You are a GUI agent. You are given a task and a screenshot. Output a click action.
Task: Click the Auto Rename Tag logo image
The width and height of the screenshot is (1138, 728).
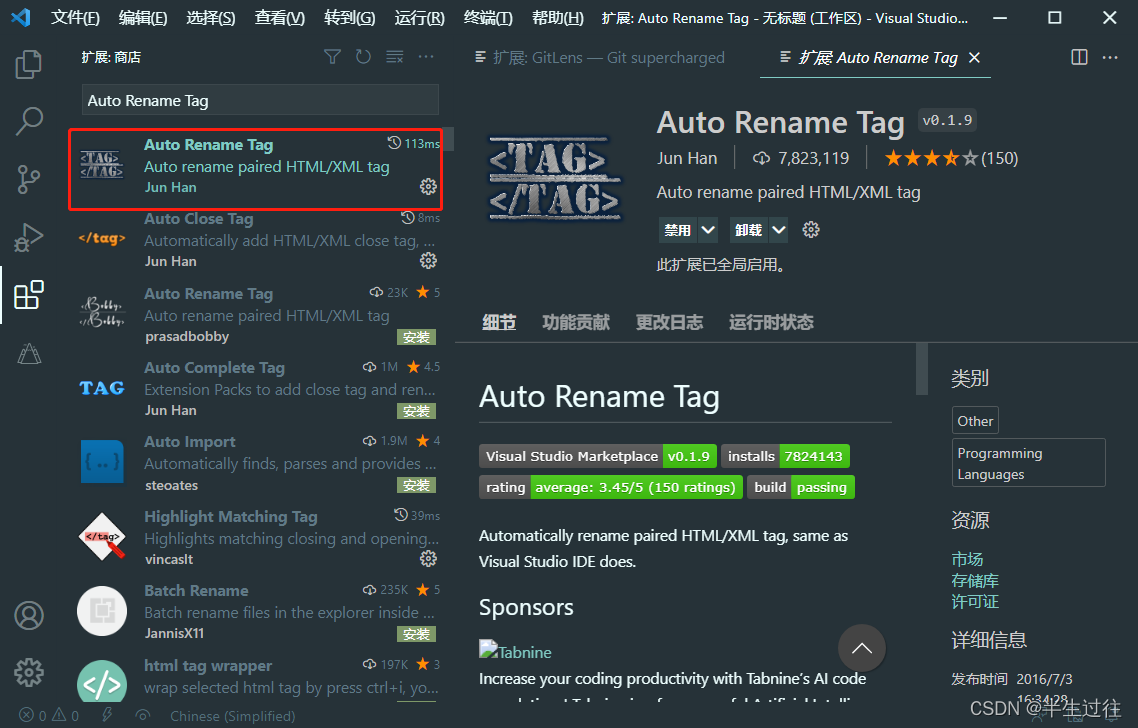coord(555,178)
